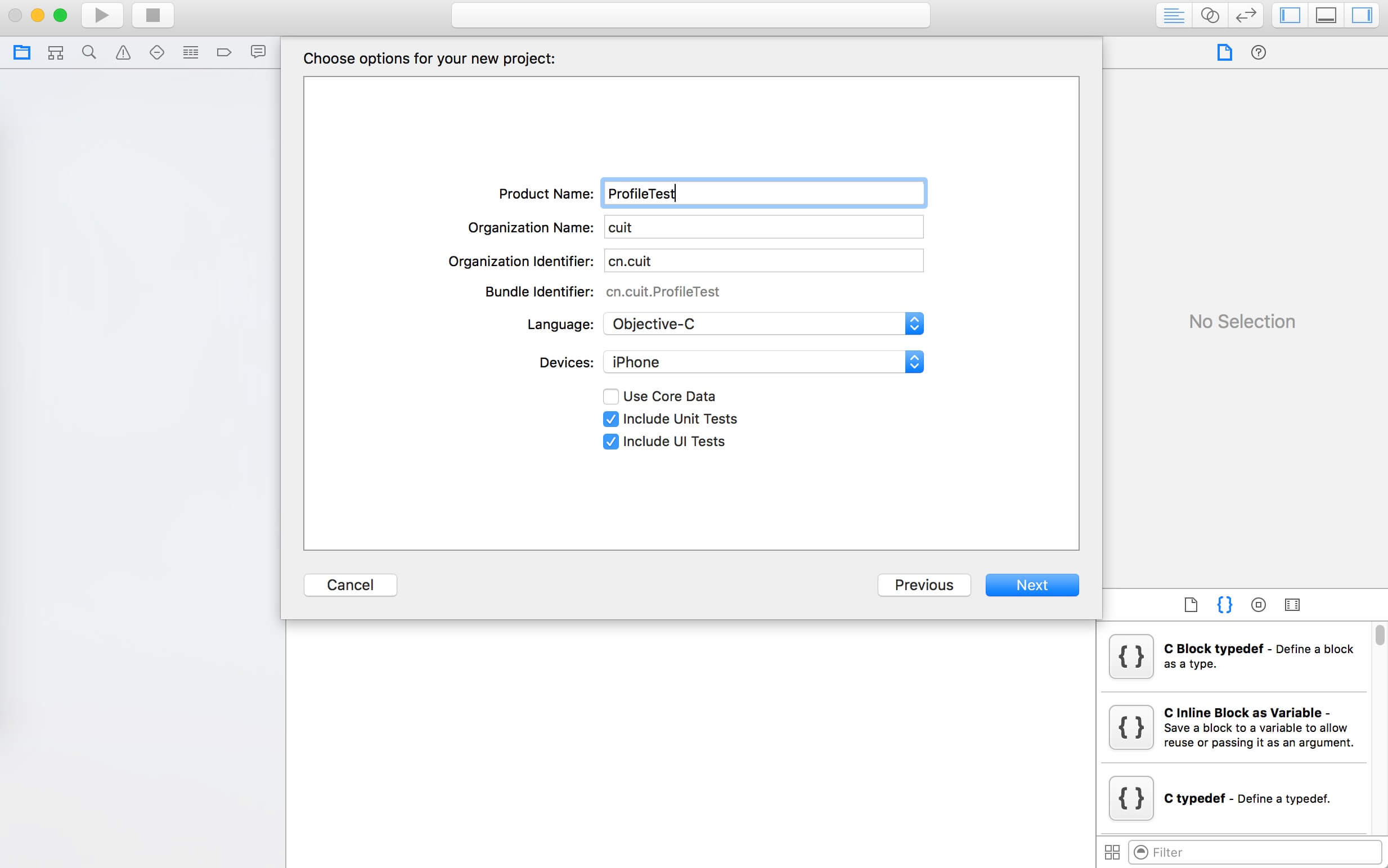Toggle the Include UI Tests checkbox

point(610,441)
